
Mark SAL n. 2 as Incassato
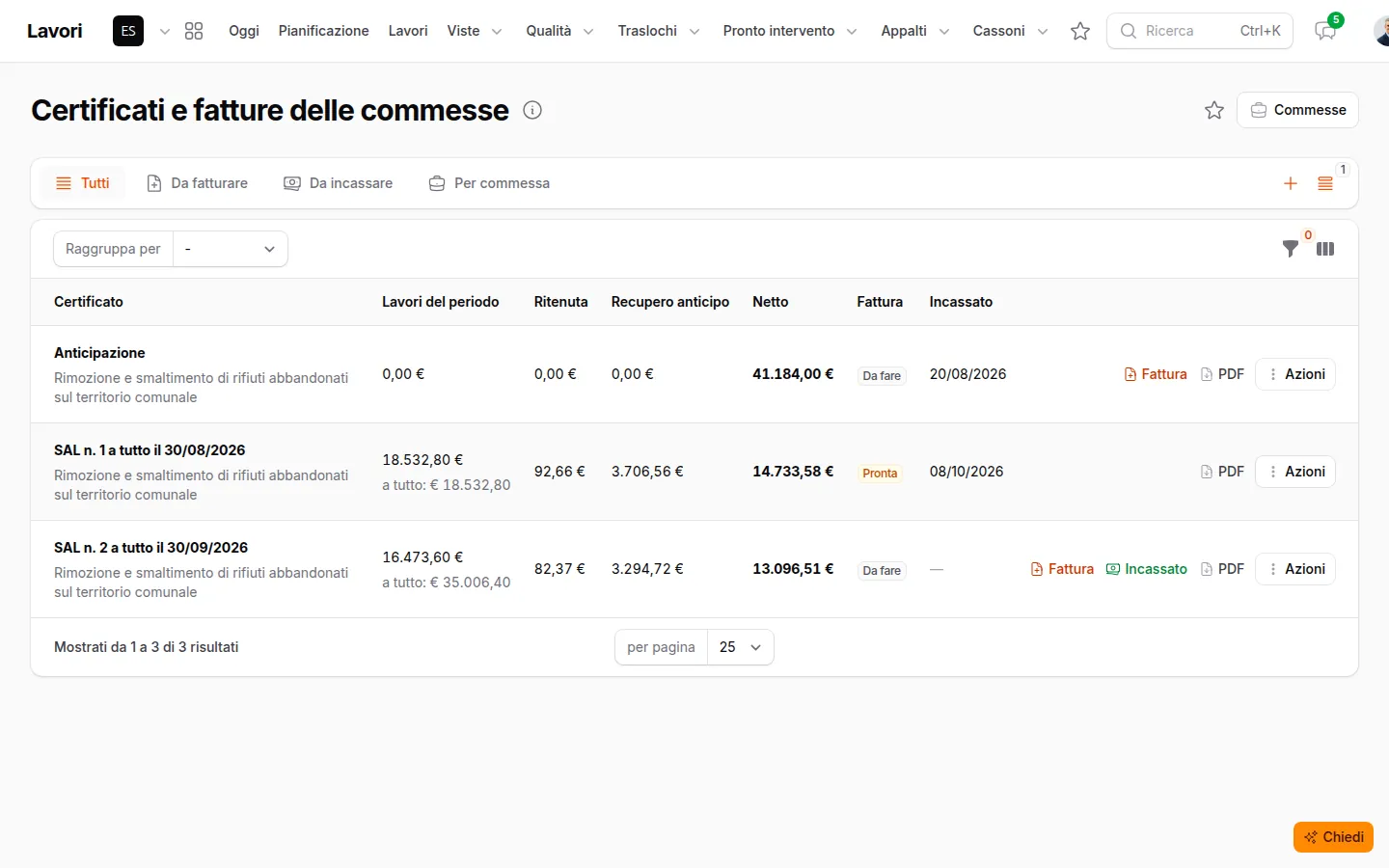coord(1146,569)
